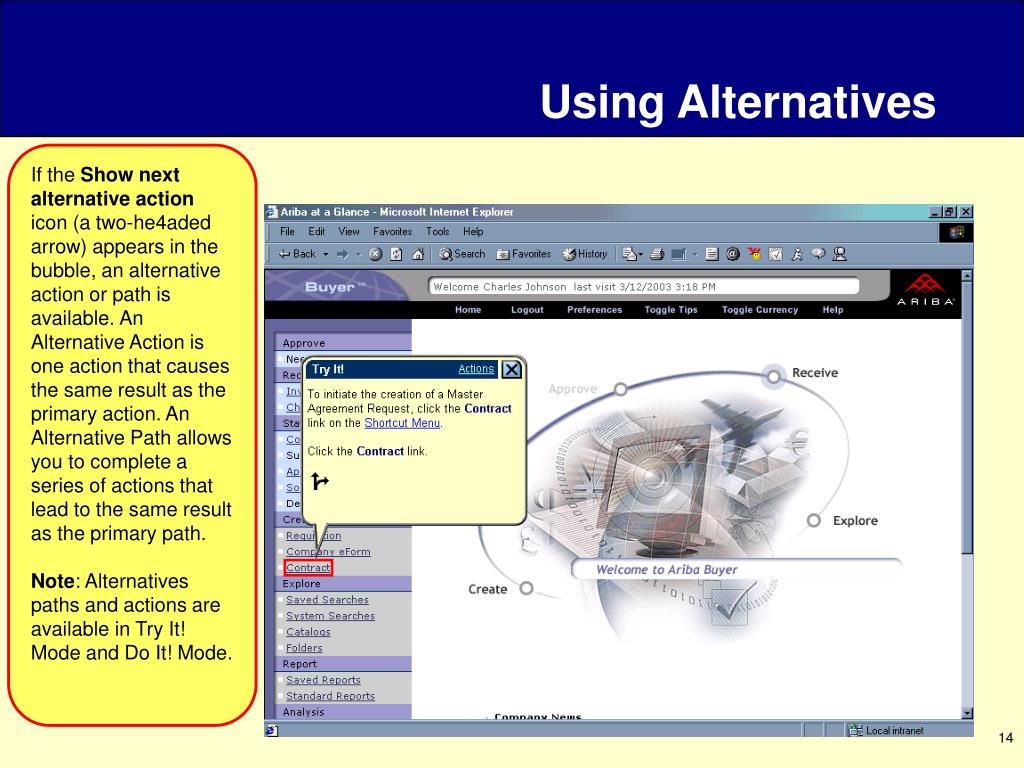1024x768 pixels.
Task: Click the Shortcut Menu link in bubble
Action: click(x=402, y=423)
